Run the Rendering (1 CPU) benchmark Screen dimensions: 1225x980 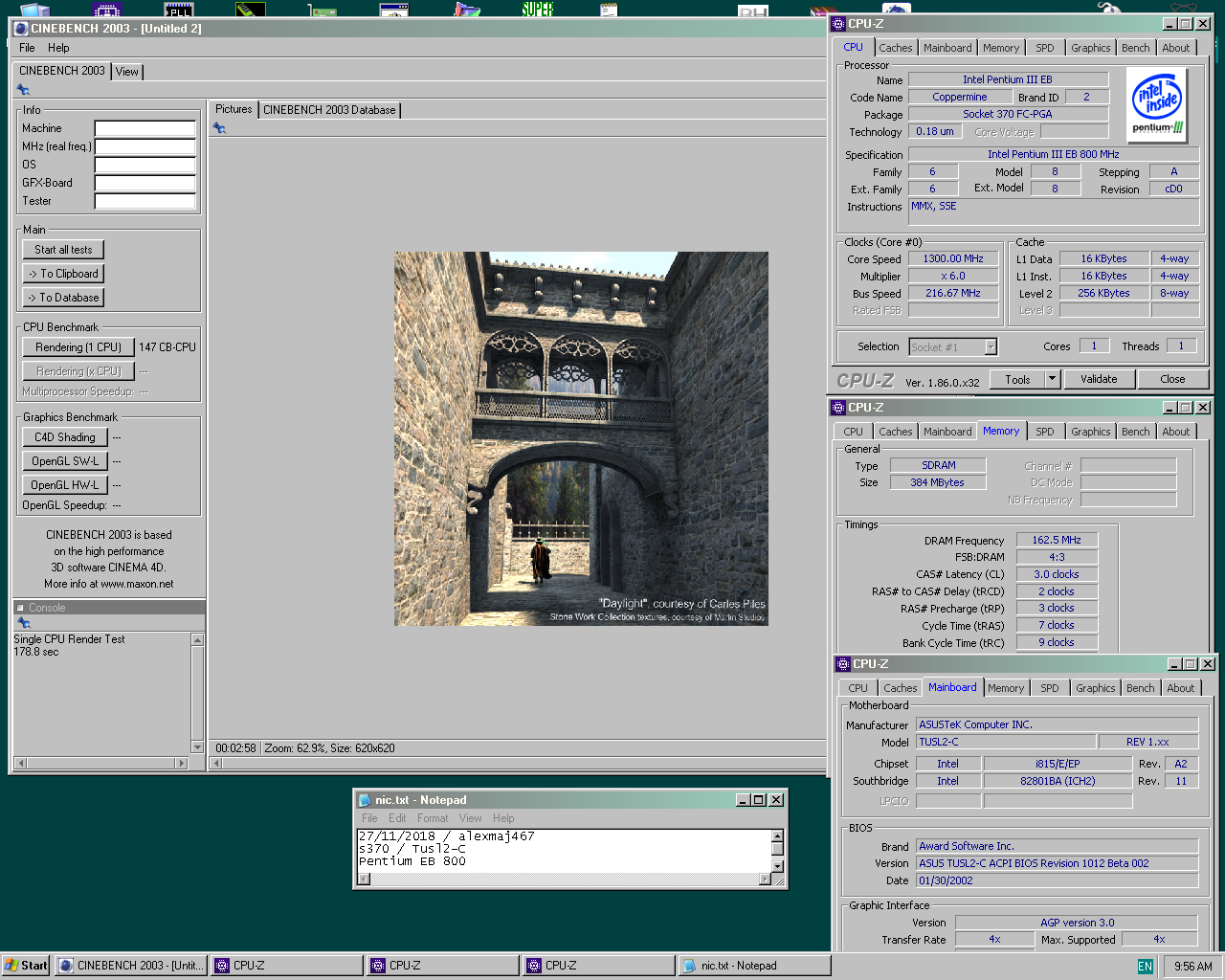coord(78,347)
